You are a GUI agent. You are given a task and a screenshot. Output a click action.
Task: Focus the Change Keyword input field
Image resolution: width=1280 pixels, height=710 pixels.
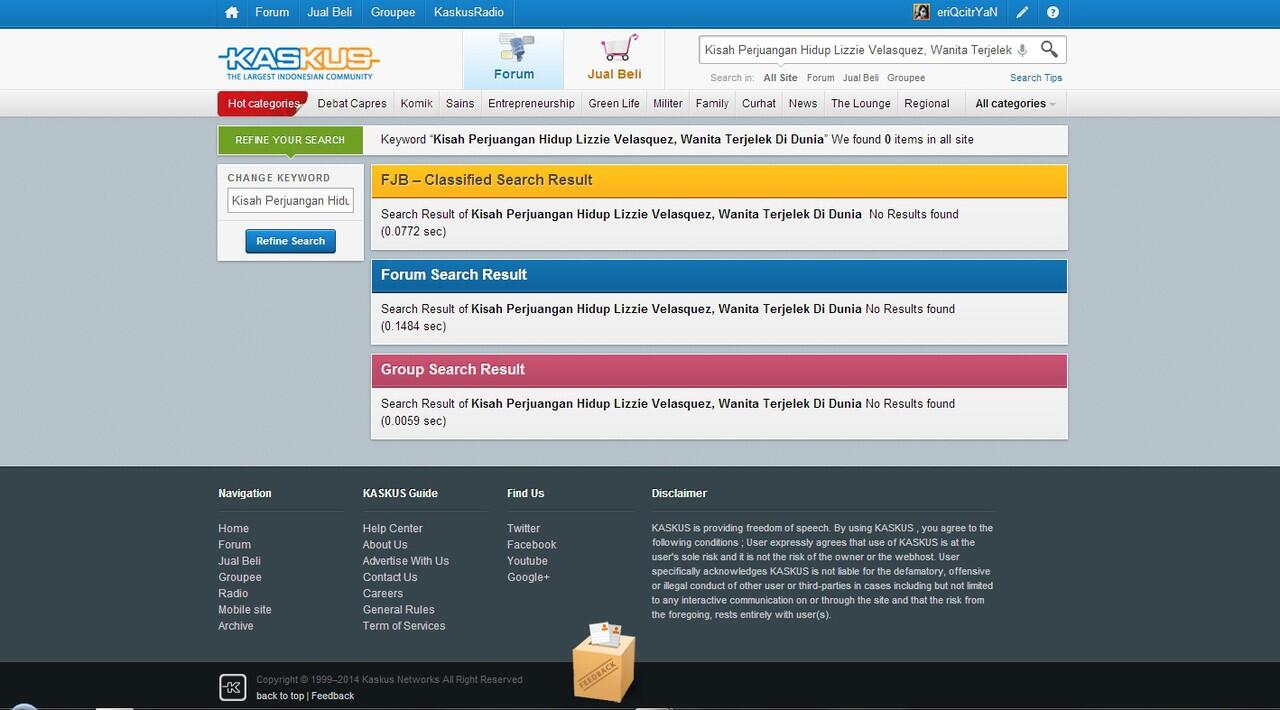click(x=290, y=201)
